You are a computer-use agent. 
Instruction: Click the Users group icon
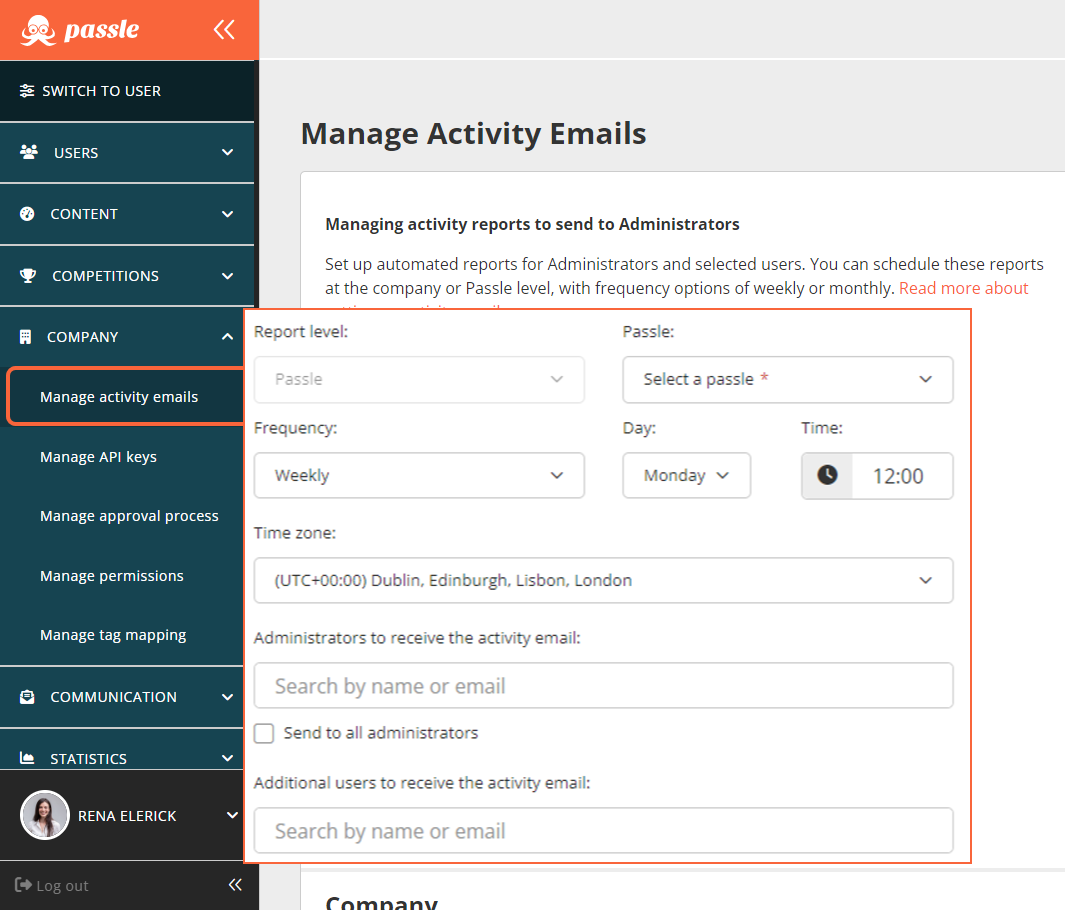click(29, 152)
